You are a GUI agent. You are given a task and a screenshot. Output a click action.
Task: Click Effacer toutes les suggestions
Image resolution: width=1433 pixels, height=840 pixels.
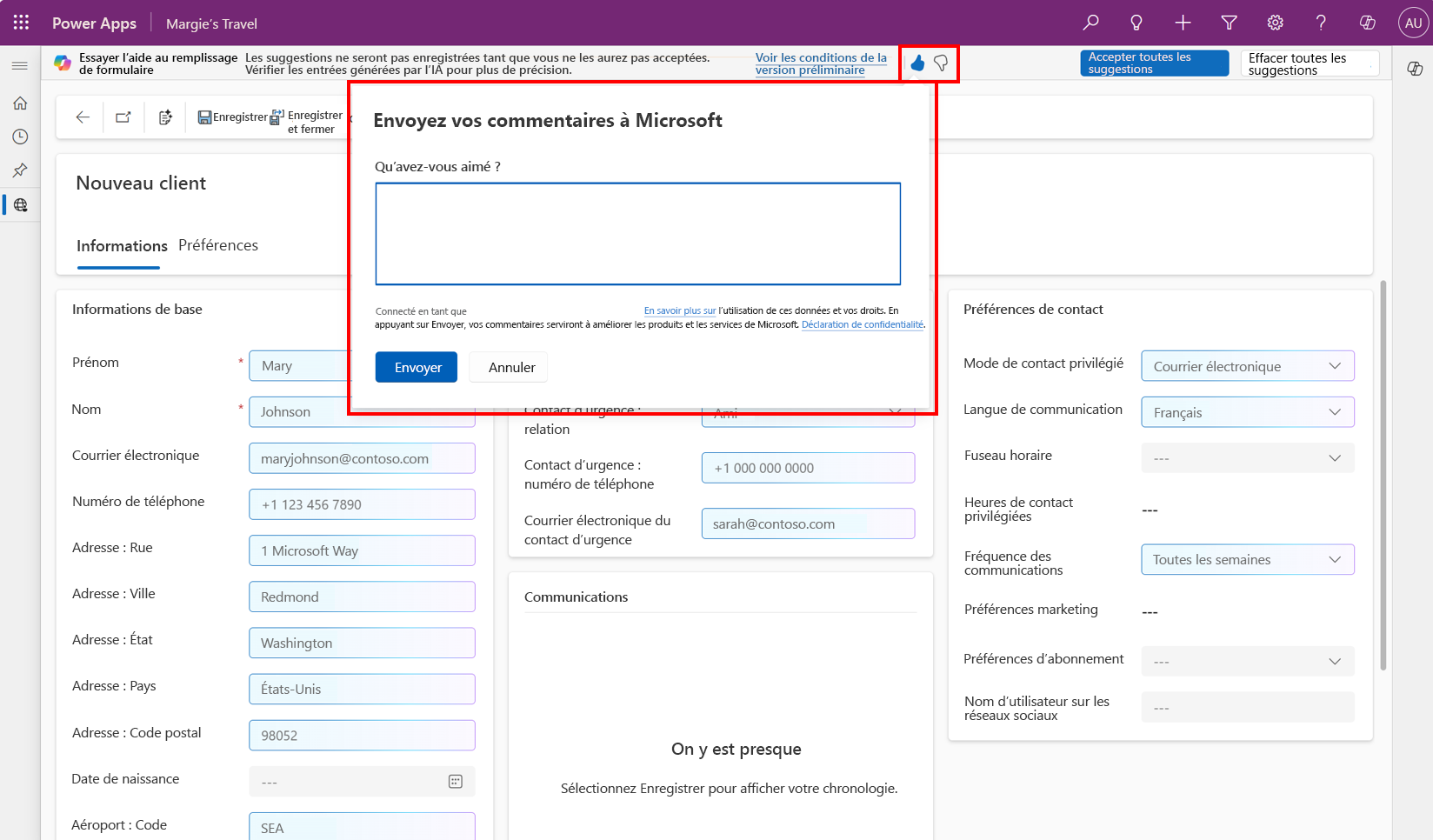(x=1310, y=63)
